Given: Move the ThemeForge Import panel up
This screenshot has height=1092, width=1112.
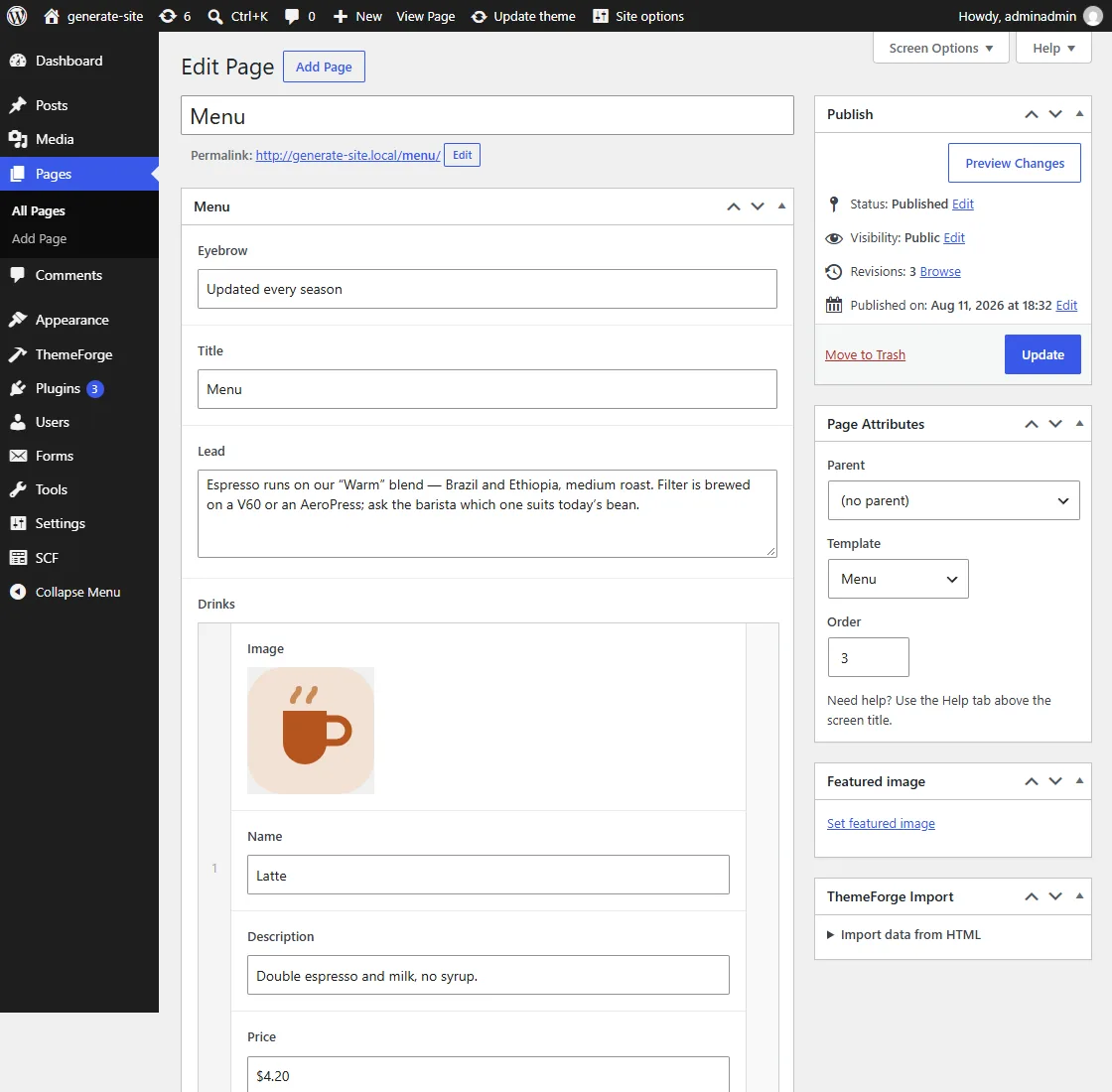Looking at the screenshot, I should pos(1032,896).
